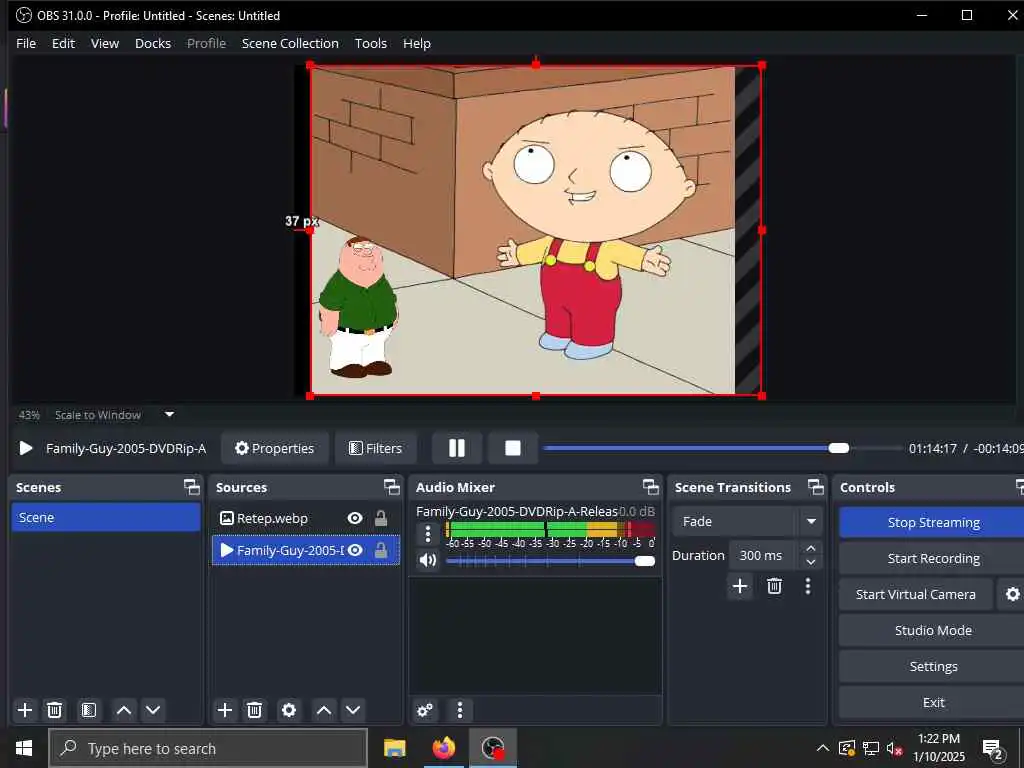Float the Audio Mixer dock panel

[x=650, y=487]
